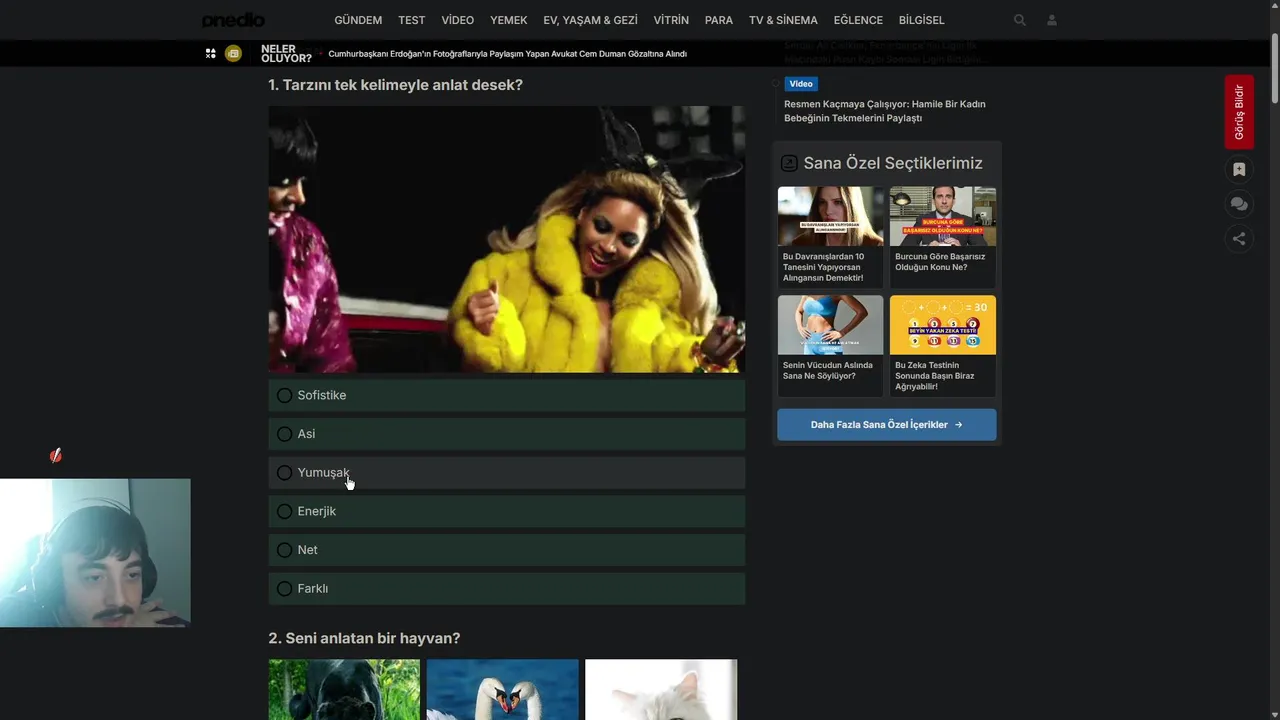The width and height of the screenshot is (1280, 720).
Task: Pick the Enerjik radio option
Action: (x=285, y=511)
